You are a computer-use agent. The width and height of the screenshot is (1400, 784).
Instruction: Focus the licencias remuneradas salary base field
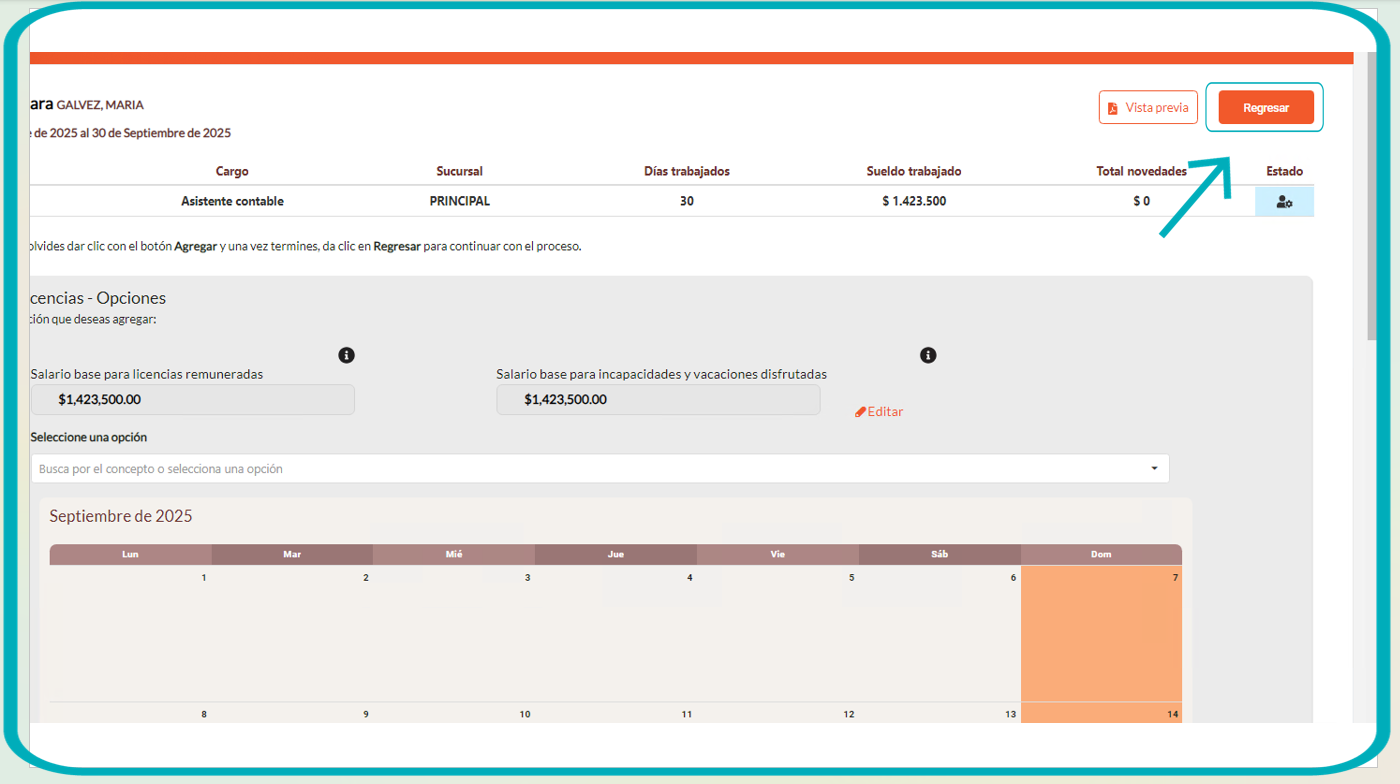(192, 400)
